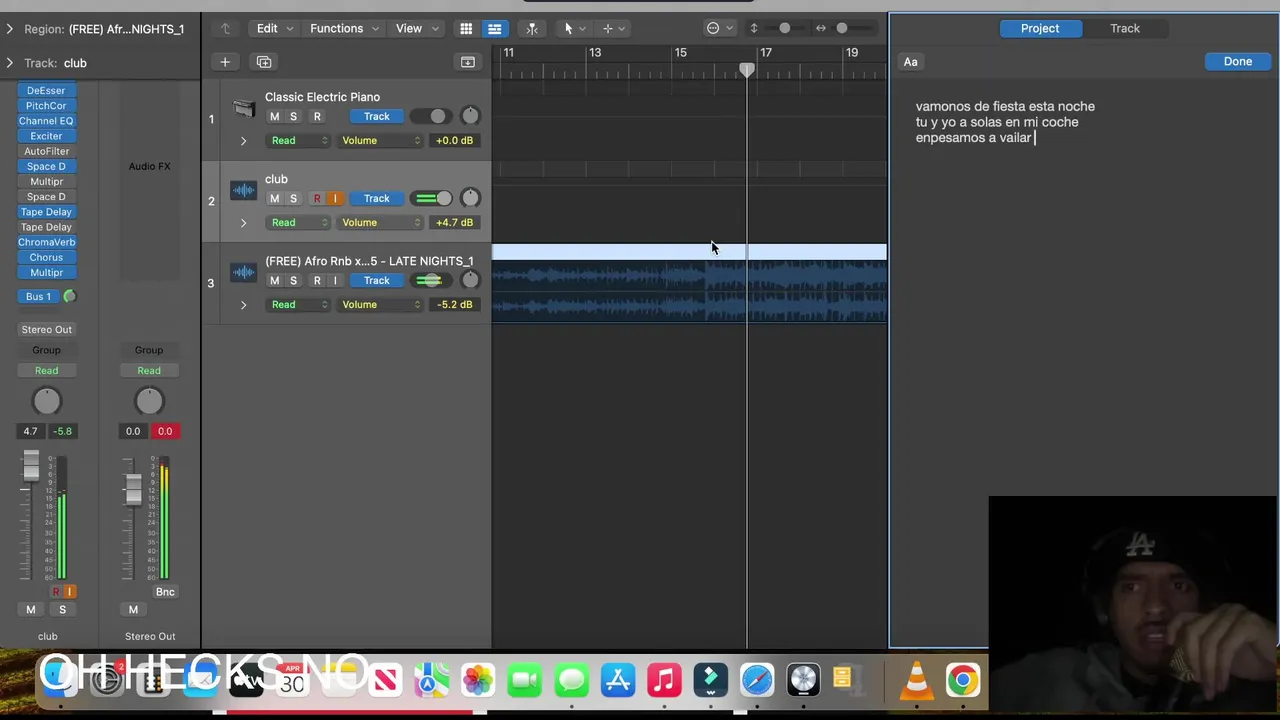Open Logic Pro icon in the dock
This screenshot has height=720, width=1280.
pos(803,681)
